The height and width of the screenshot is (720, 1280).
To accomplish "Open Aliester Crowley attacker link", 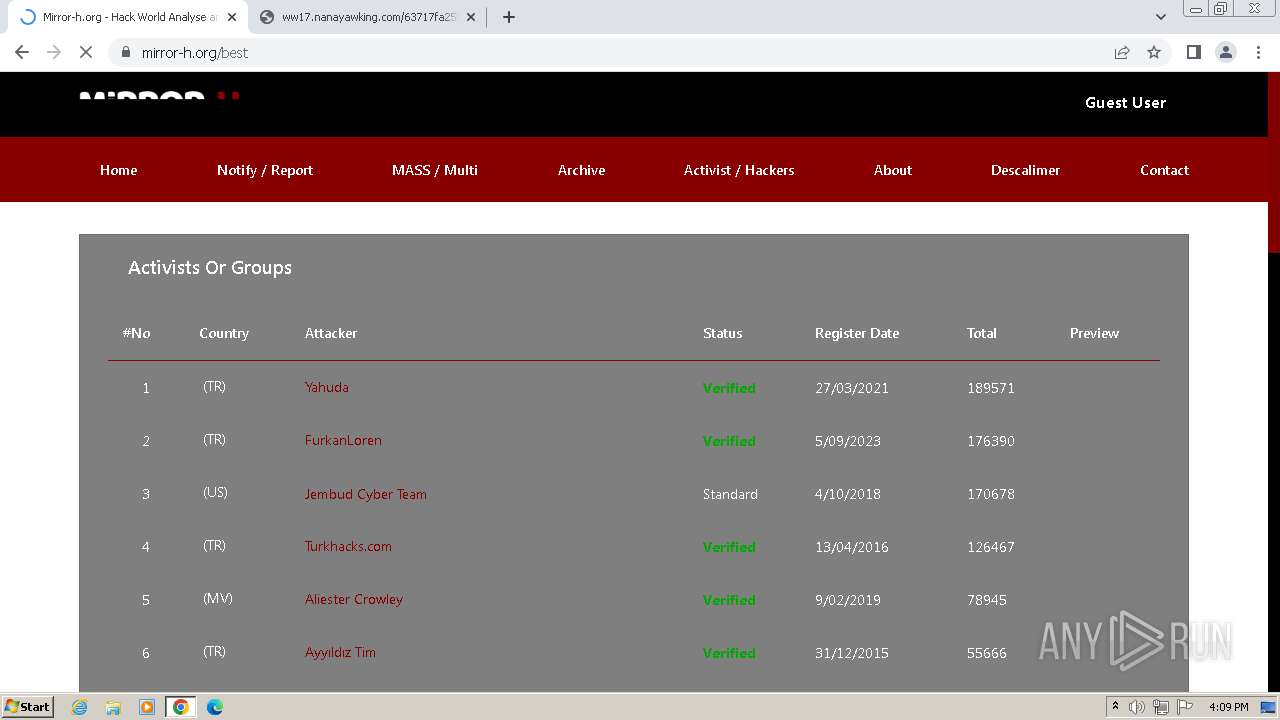I will pyautogui.click(x=354, y=599).
